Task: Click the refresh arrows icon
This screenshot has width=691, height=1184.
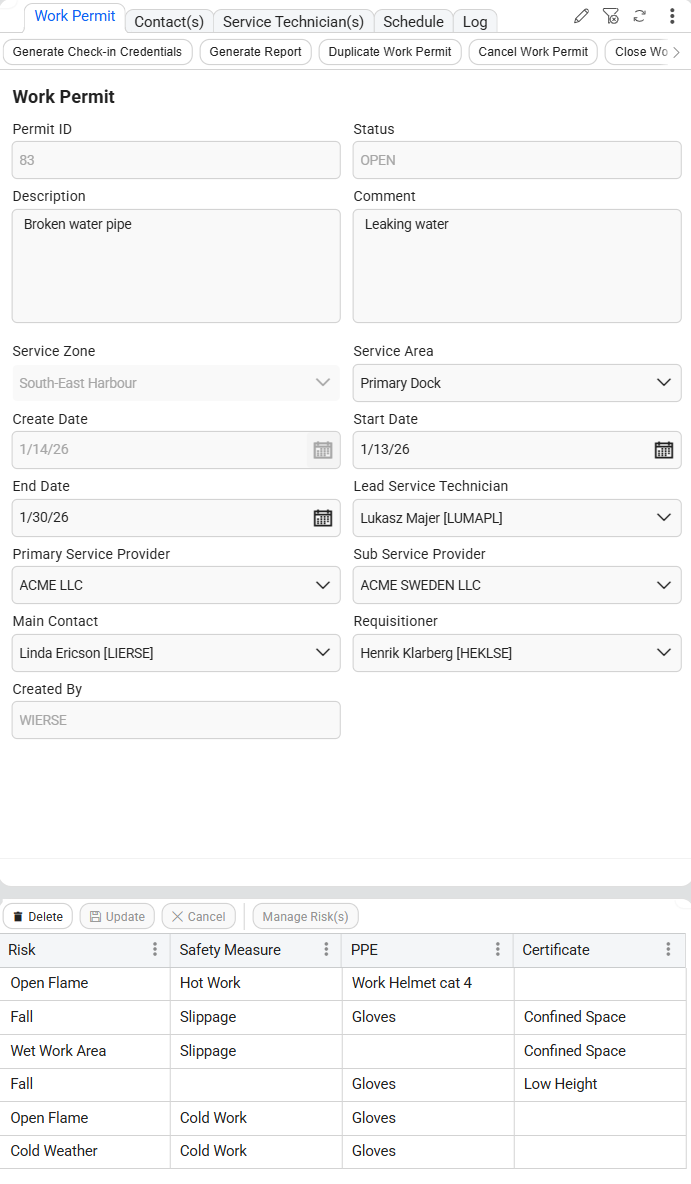Action: click(640, 16)
